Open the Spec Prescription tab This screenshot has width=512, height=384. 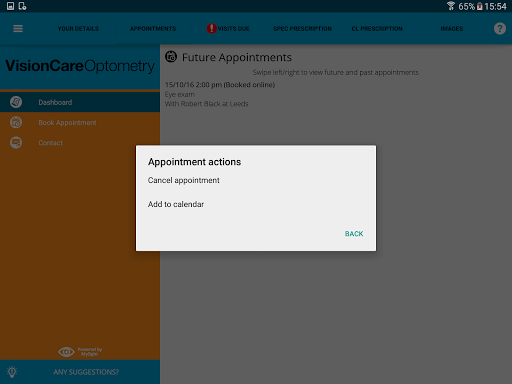coord(302,29)
